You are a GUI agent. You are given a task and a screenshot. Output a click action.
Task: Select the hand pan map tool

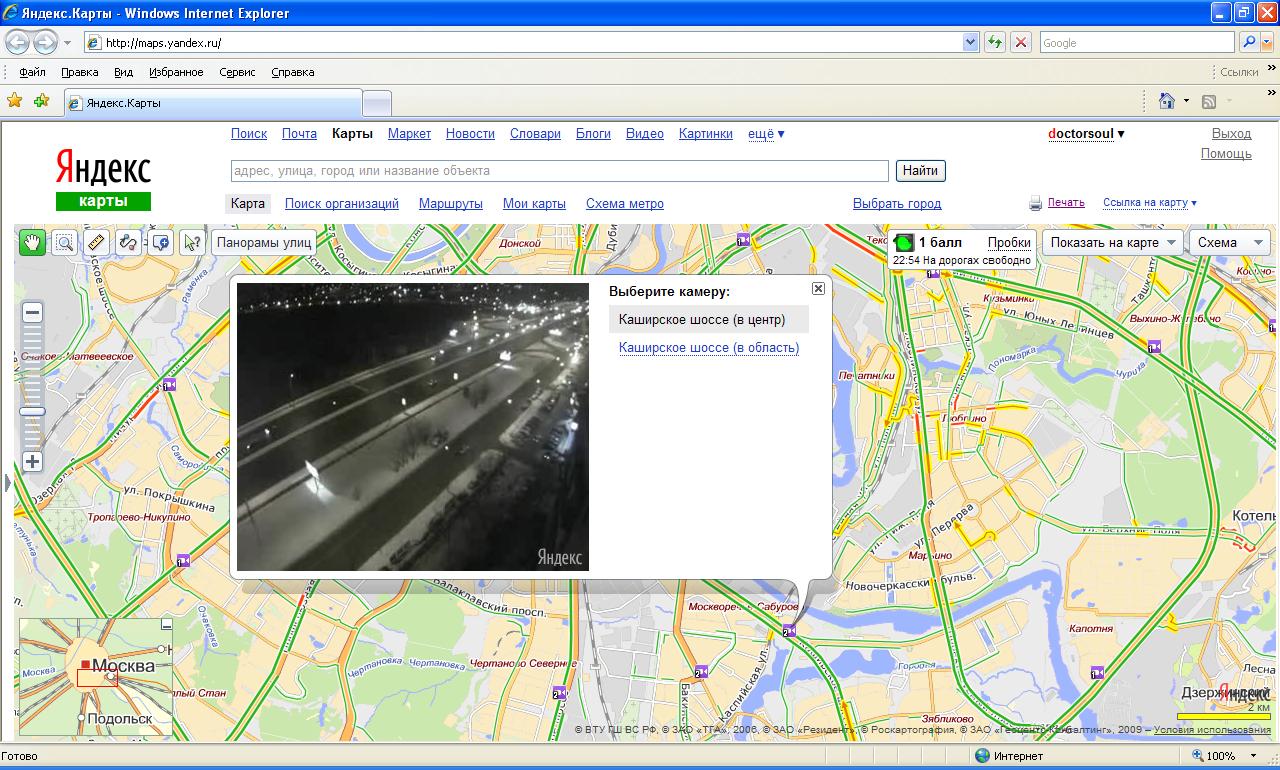pos(32,242)
